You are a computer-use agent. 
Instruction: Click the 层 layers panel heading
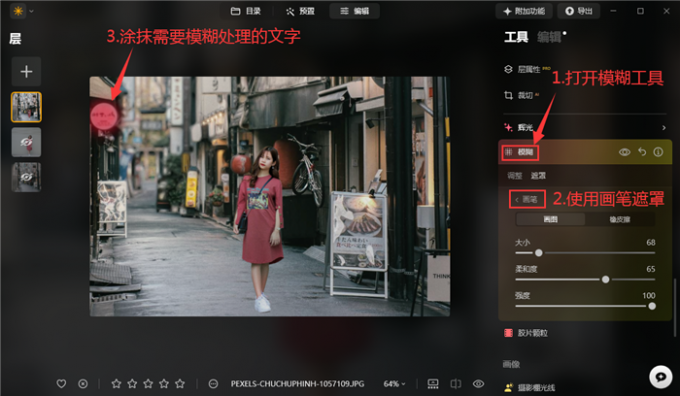15,39
